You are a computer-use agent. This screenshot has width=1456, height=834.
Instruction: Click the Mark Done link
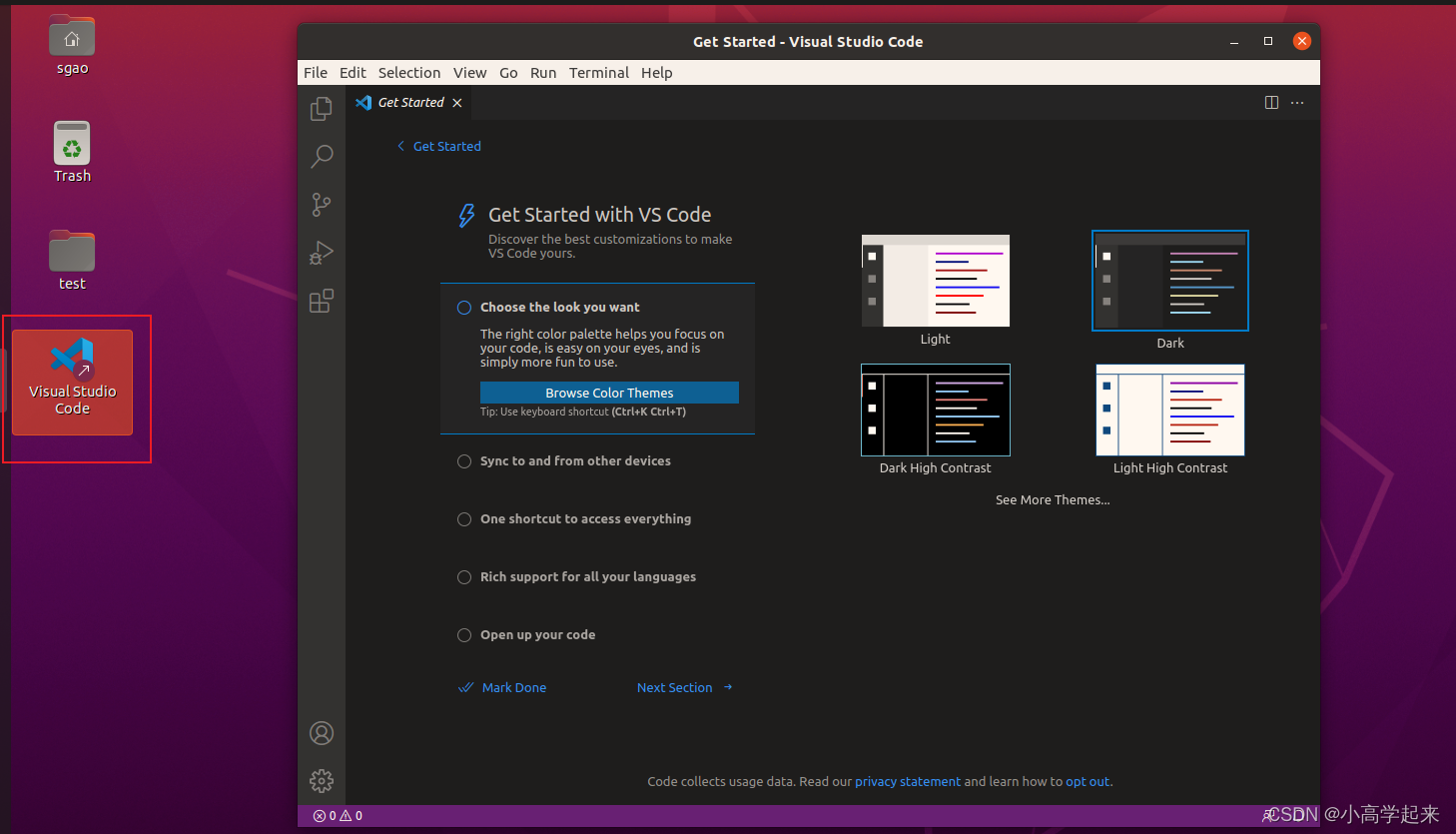[514, 687]
